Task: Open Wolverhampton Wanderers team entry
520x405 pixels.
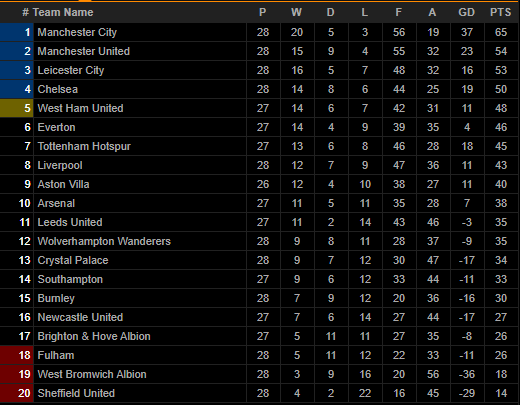Action: (104, 241)
